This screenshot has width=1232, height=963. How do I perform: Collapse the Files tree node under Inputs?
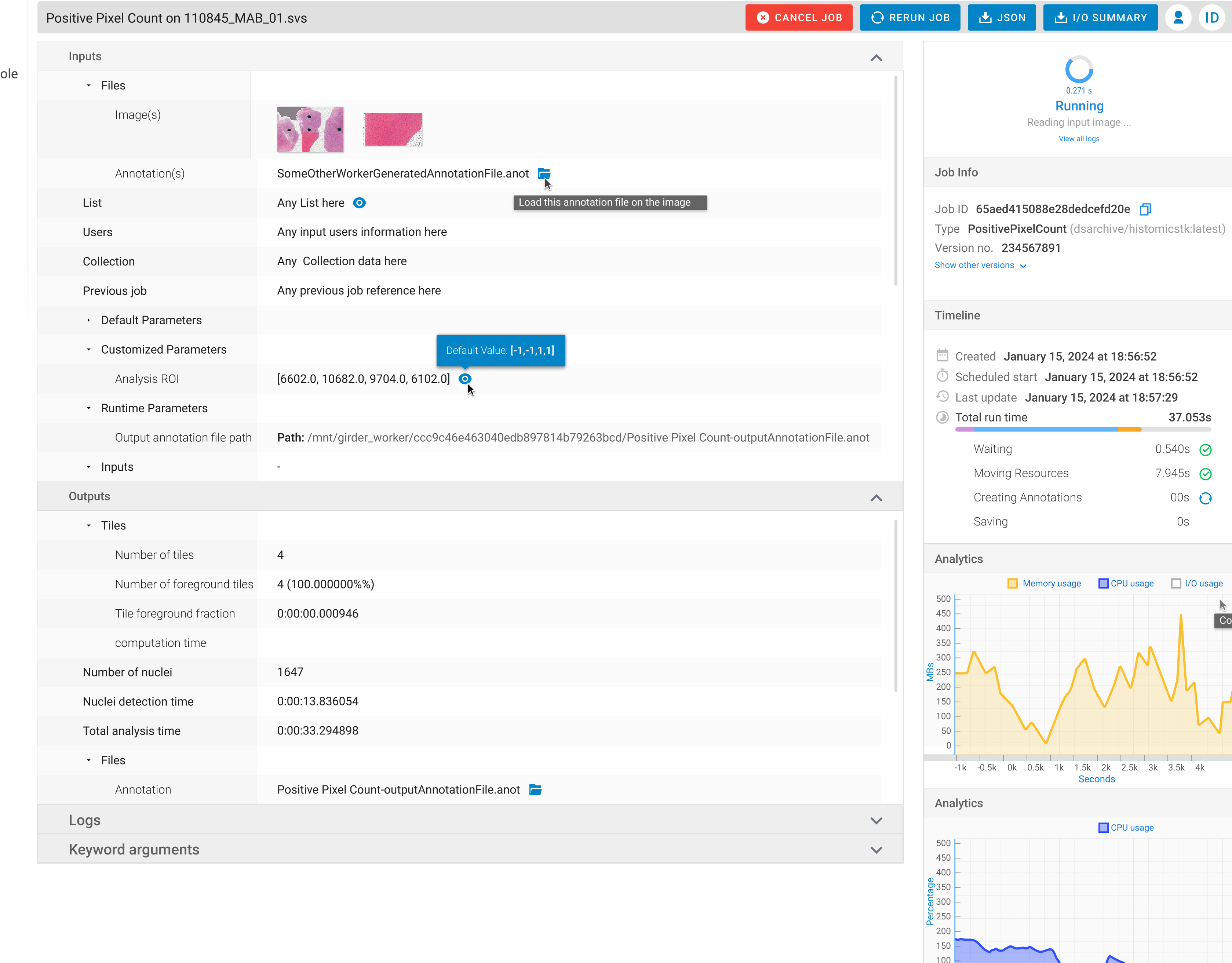tap(88, 85)
